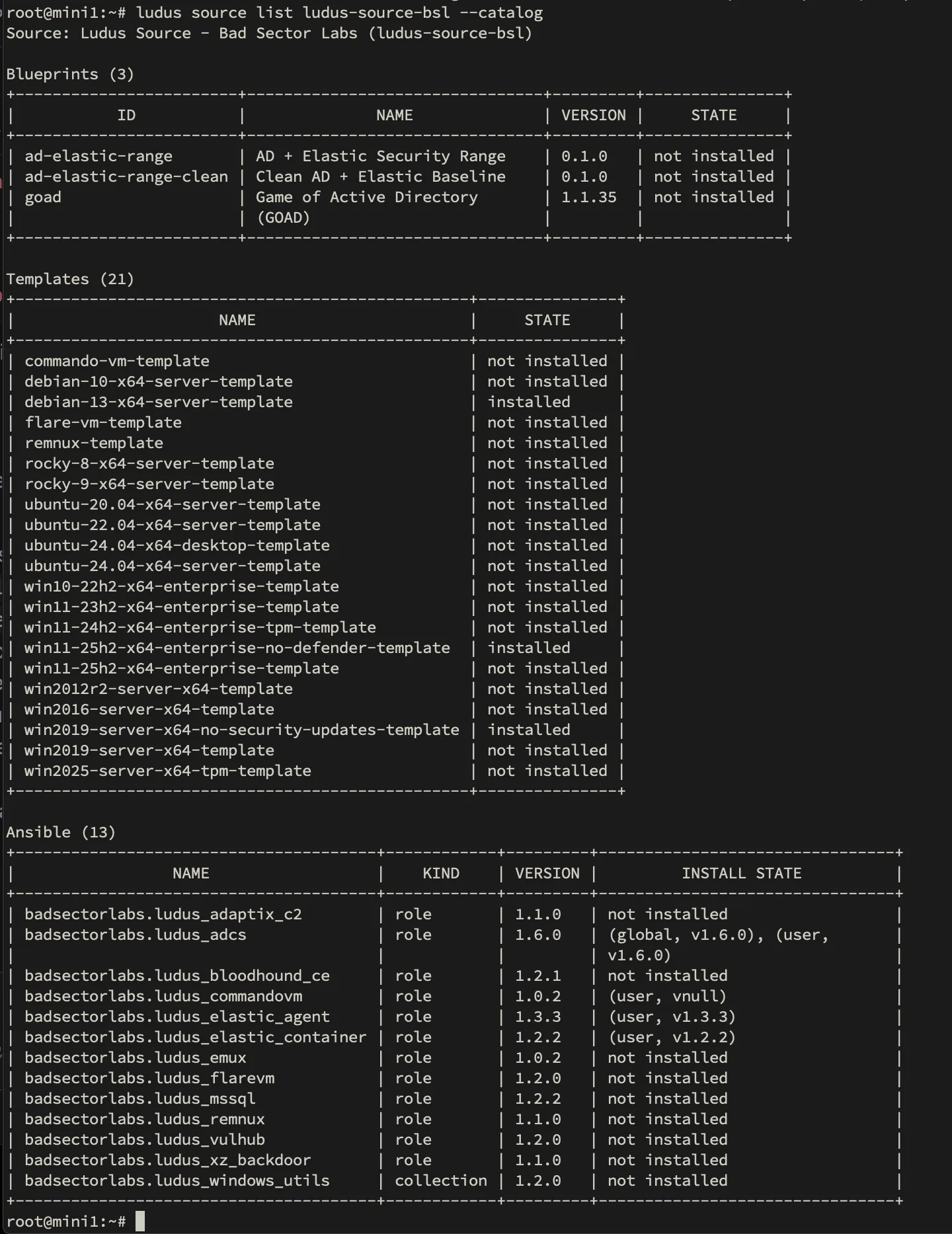The image size is (952, 1234).
Task: Click 'badsectorlabs.ludus_elastic_container' role name
Action: 196,1038
